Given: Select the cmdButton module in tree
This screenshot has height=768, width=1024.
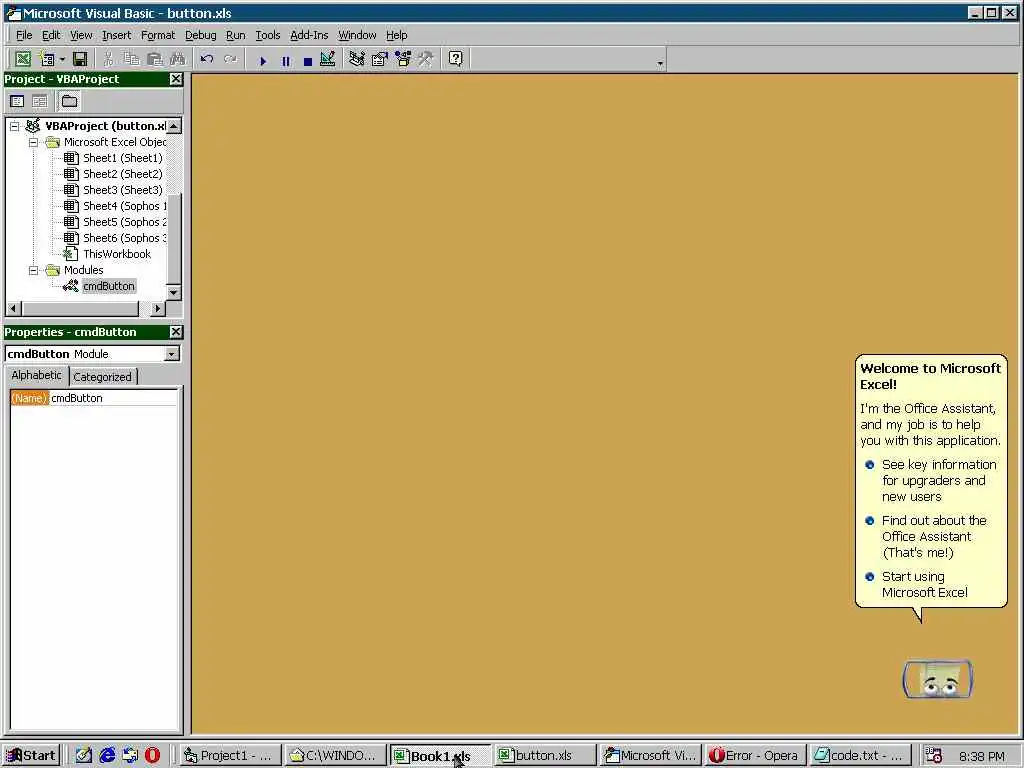Looking at the screenshot, I should click(x=108, y=286).
